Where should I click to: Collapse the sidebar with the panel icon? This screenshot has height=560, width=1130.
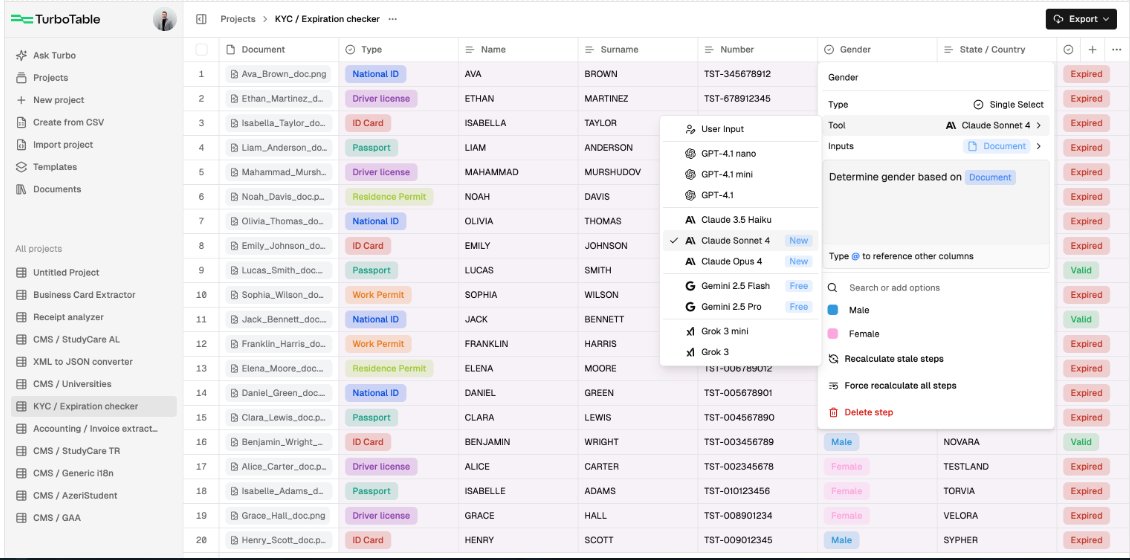(201, 19)
